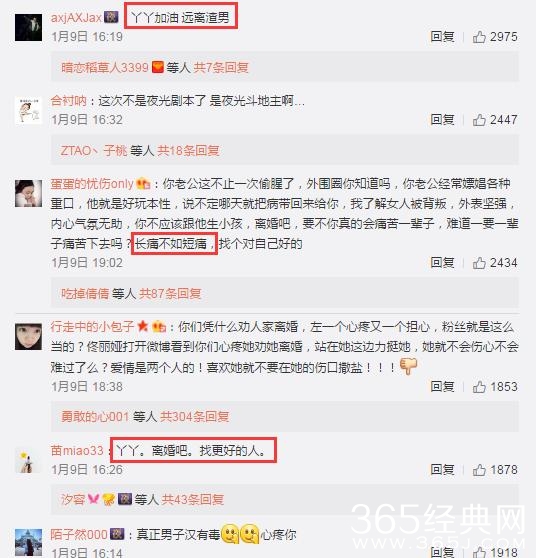Expand the 共87条回复 replies
This screenshot has height=558, width=536.
tap(170, 294)
